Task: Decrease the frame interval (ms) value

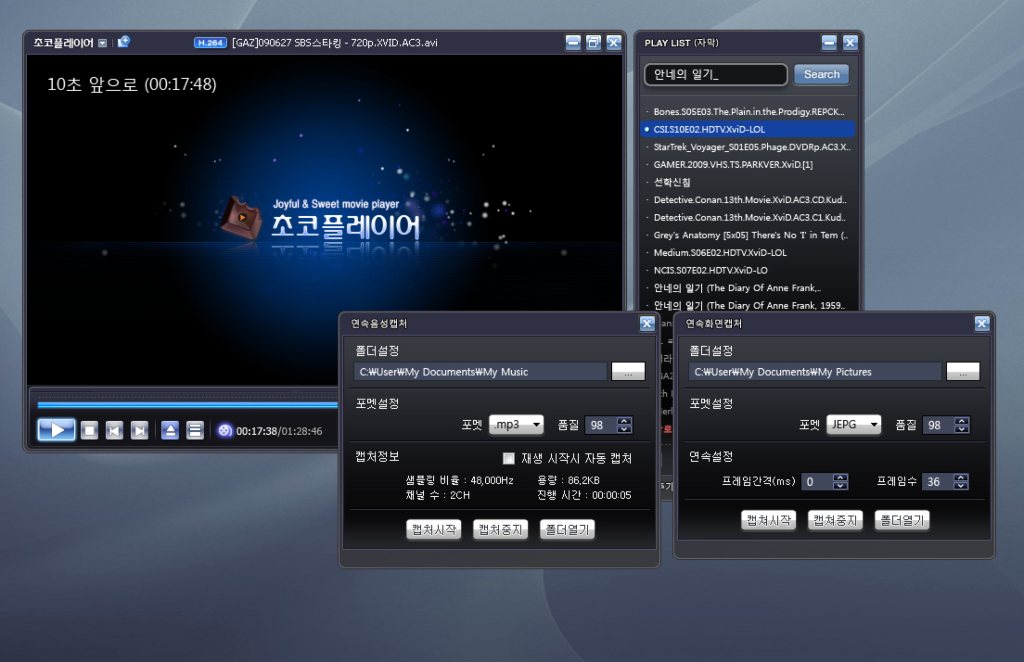Action: (x=840, y=486)
